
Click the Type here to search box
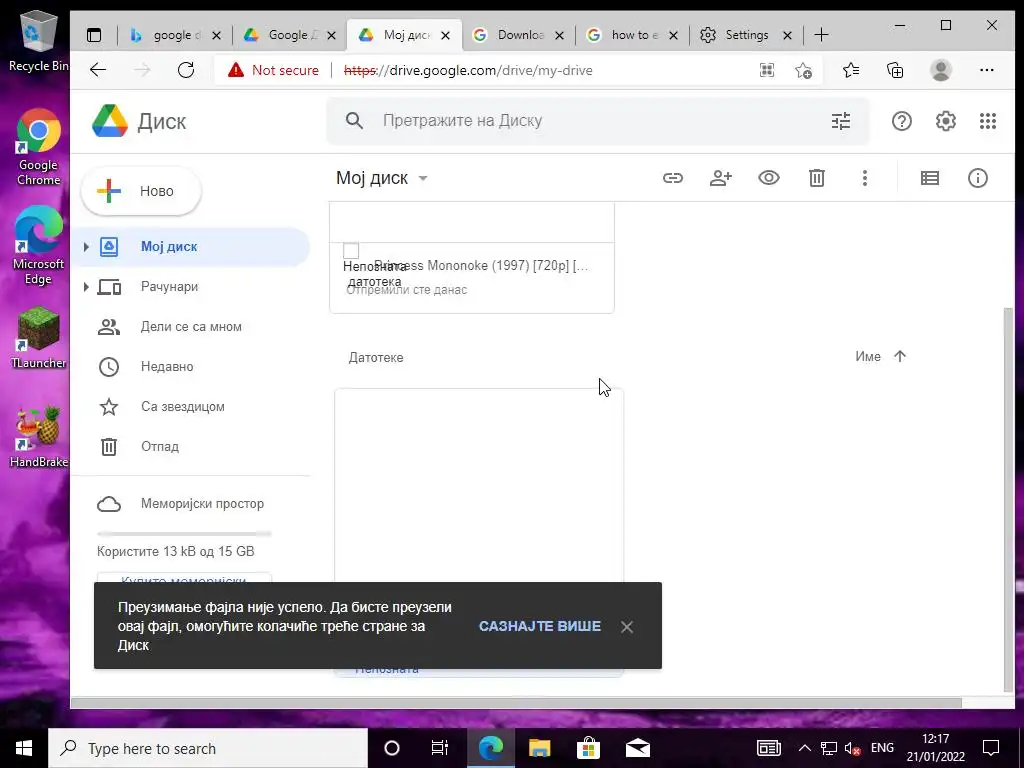pos(208,748)
